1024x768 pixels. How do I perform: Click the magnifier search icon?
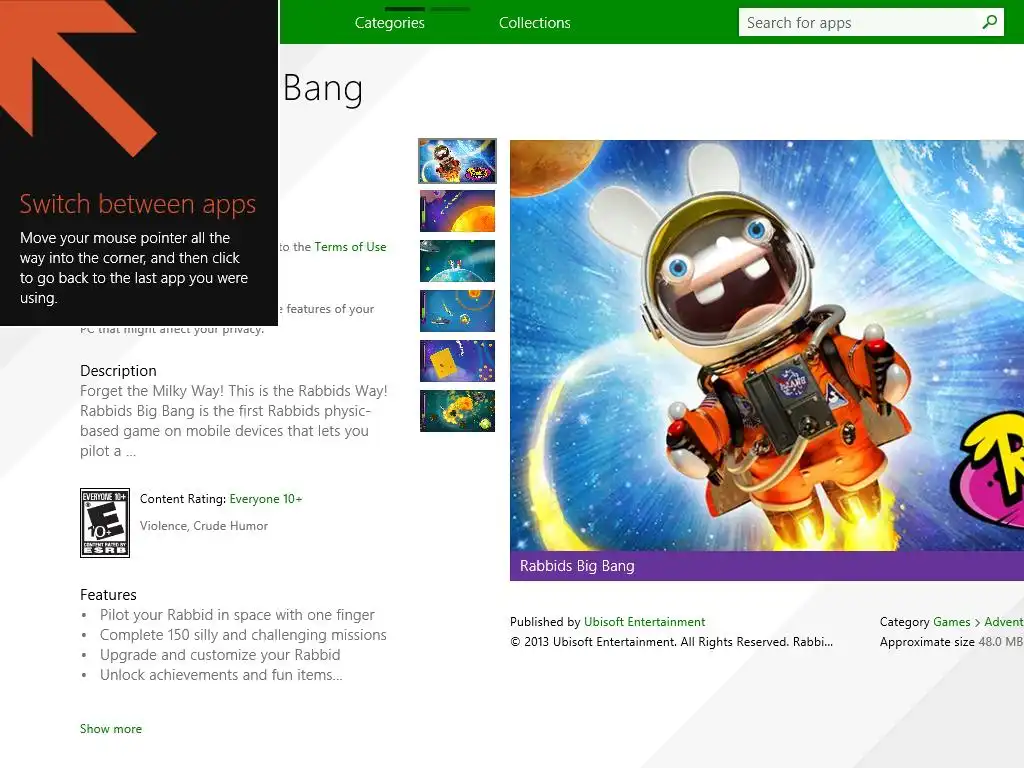(x=990, y=22)
